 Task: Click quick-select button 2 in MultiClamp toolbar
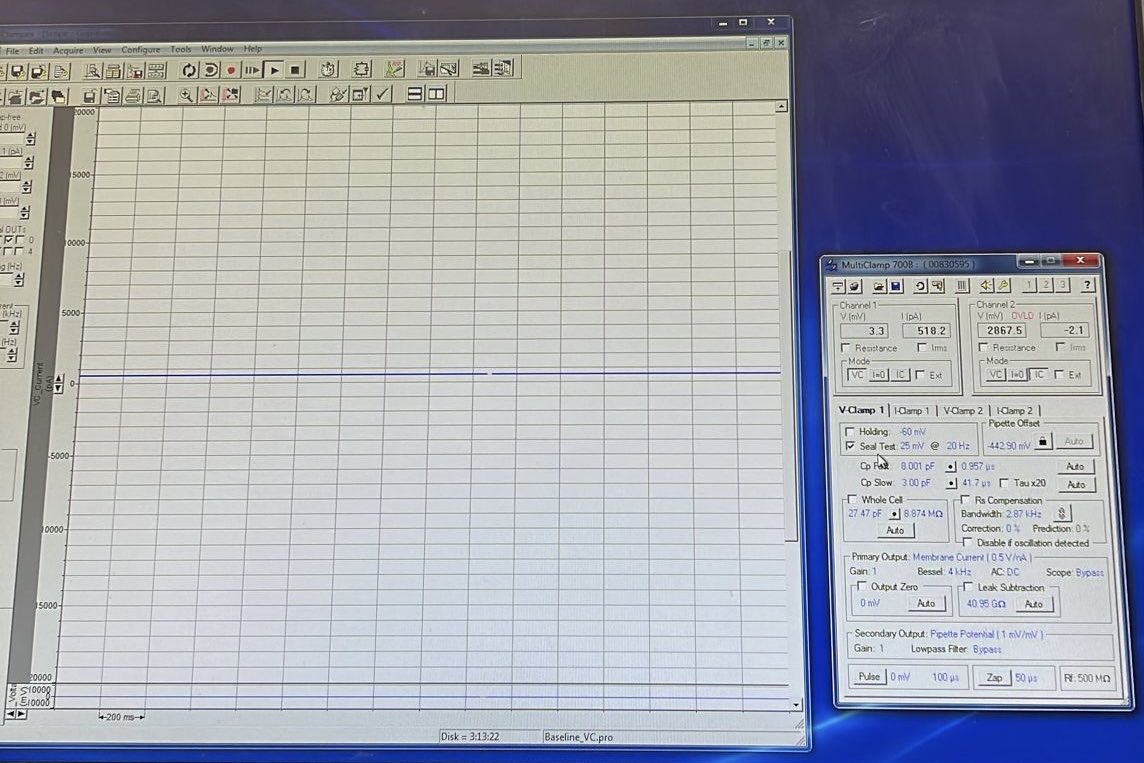1046,284
